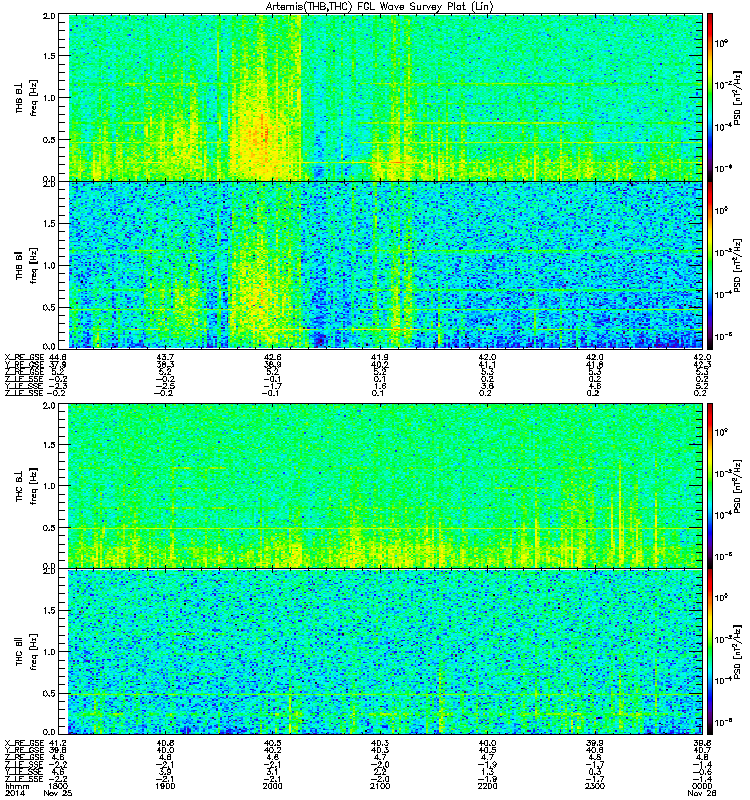Click the 'THB B⊥ freq [Hz]' axis label

pyautogui.click(x=26, y=98)
